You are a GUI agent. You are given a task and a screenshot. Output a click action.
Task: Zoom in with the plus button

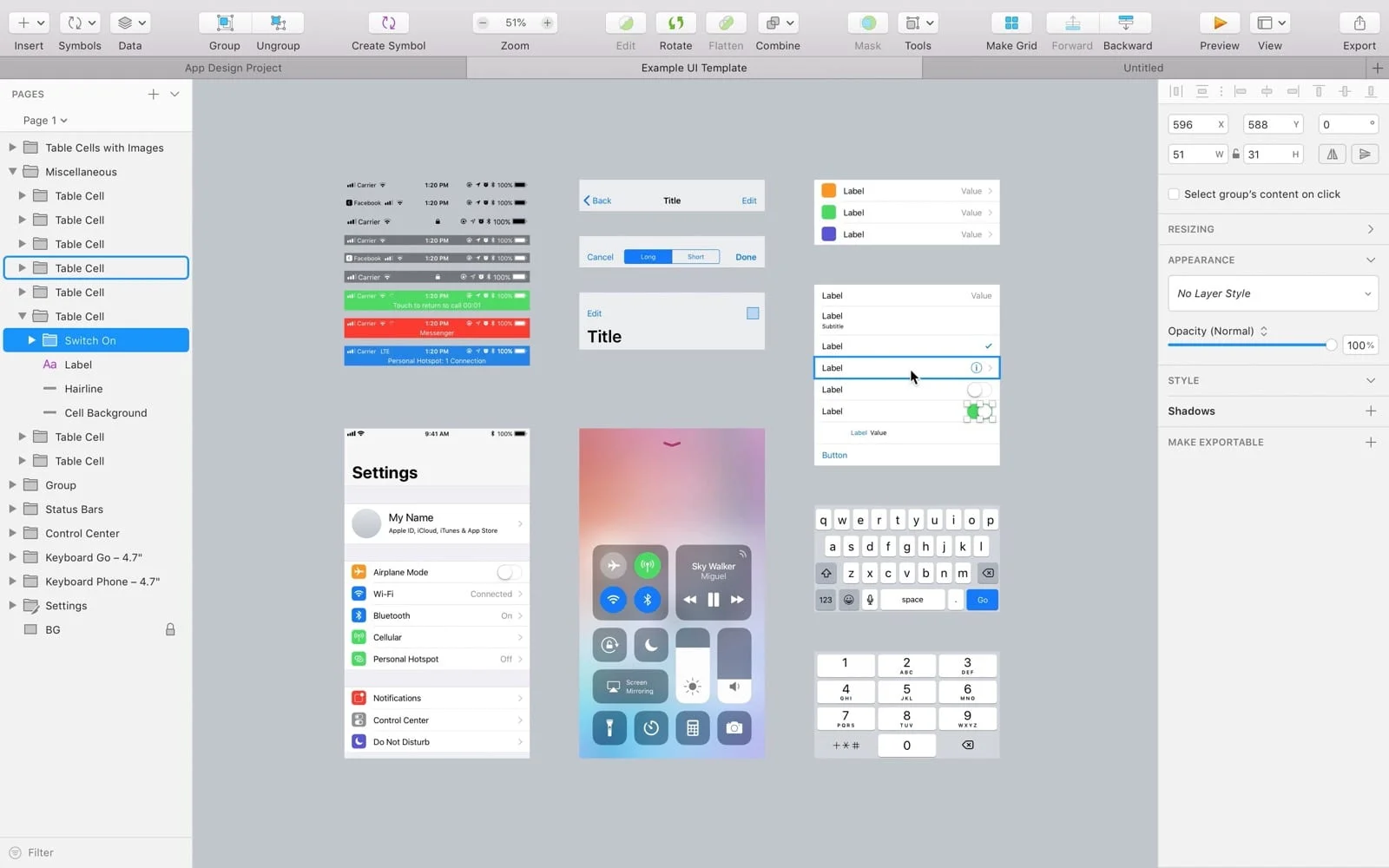pos(547,23)
